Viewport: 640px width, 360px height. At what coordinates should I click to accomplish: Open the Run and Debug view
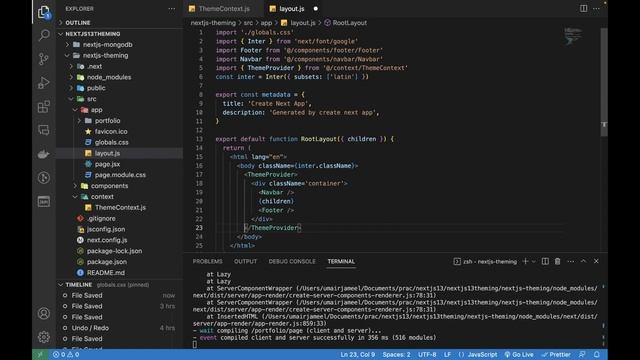[x=44, y=83]
